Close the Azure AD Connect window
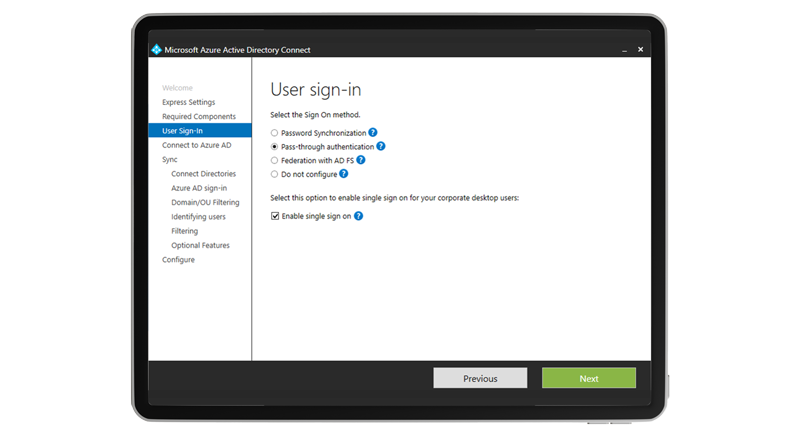This screenshot has width=800, height=435. (640, 49)
